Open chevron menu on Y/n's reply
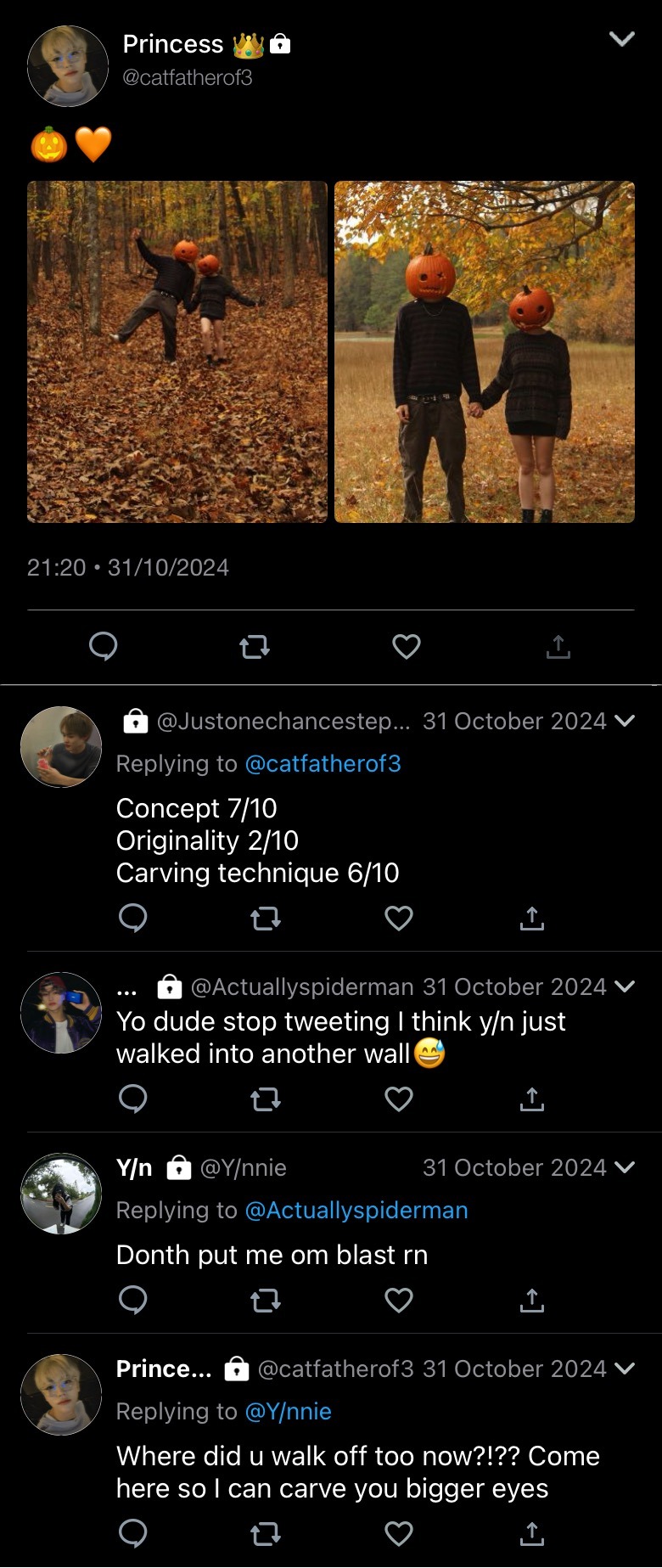662x1568 pixels. 625,1168
